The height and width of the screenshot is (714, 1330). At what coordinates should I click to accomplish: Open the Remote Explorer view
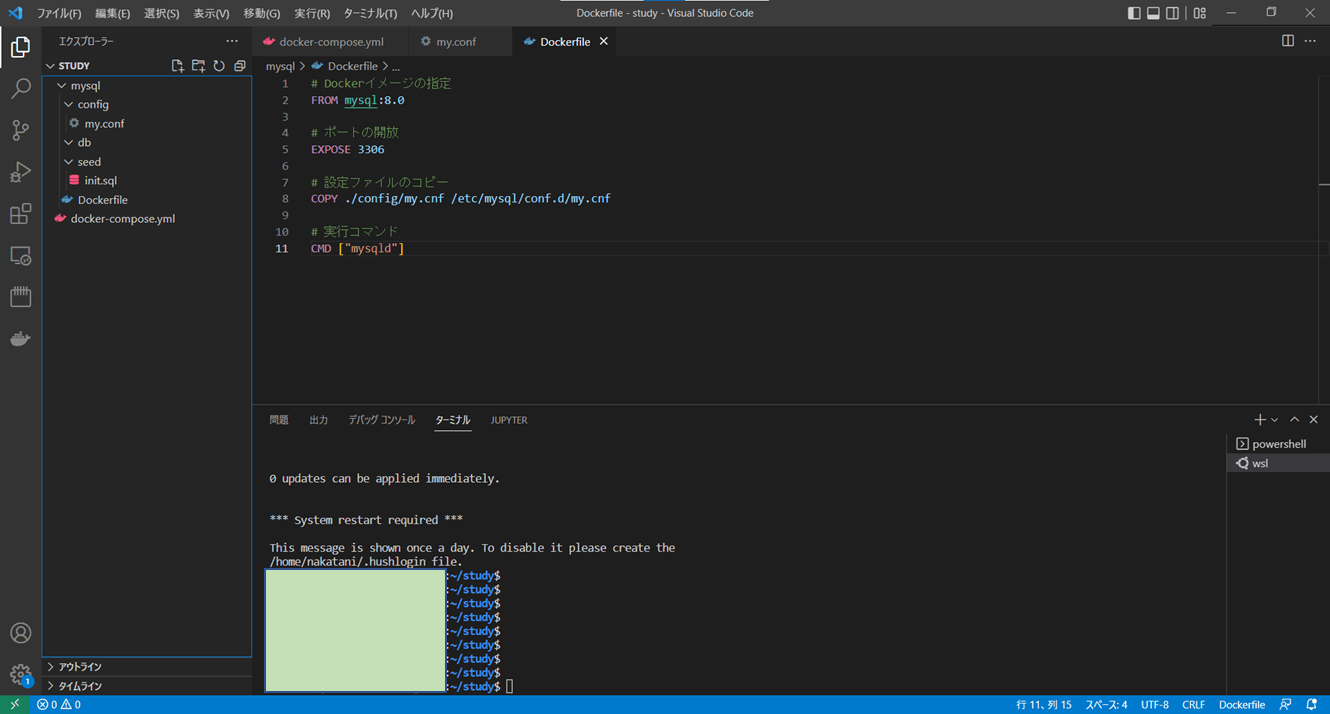[x=20, y=256]
